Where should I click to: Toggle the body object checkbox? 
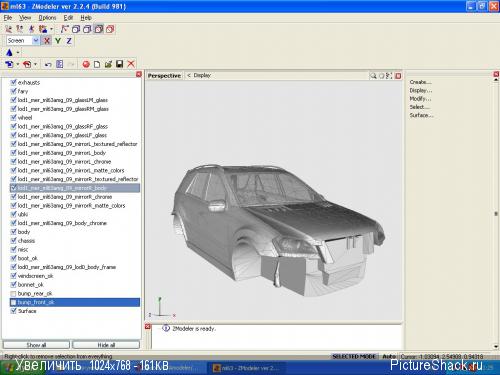(x=13, y=232)
